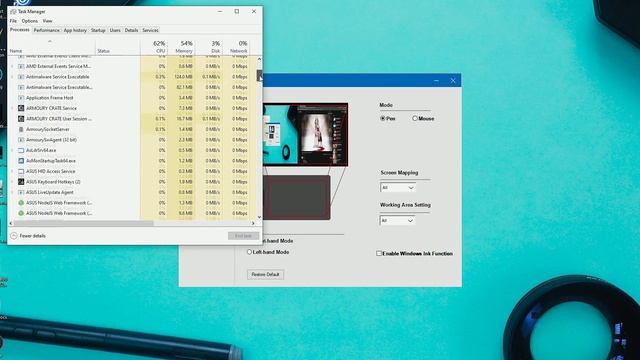Viewport: 640px width, 360px height.
Task: Select Mouse mode in tablet settings
Action: click(415, 118)
